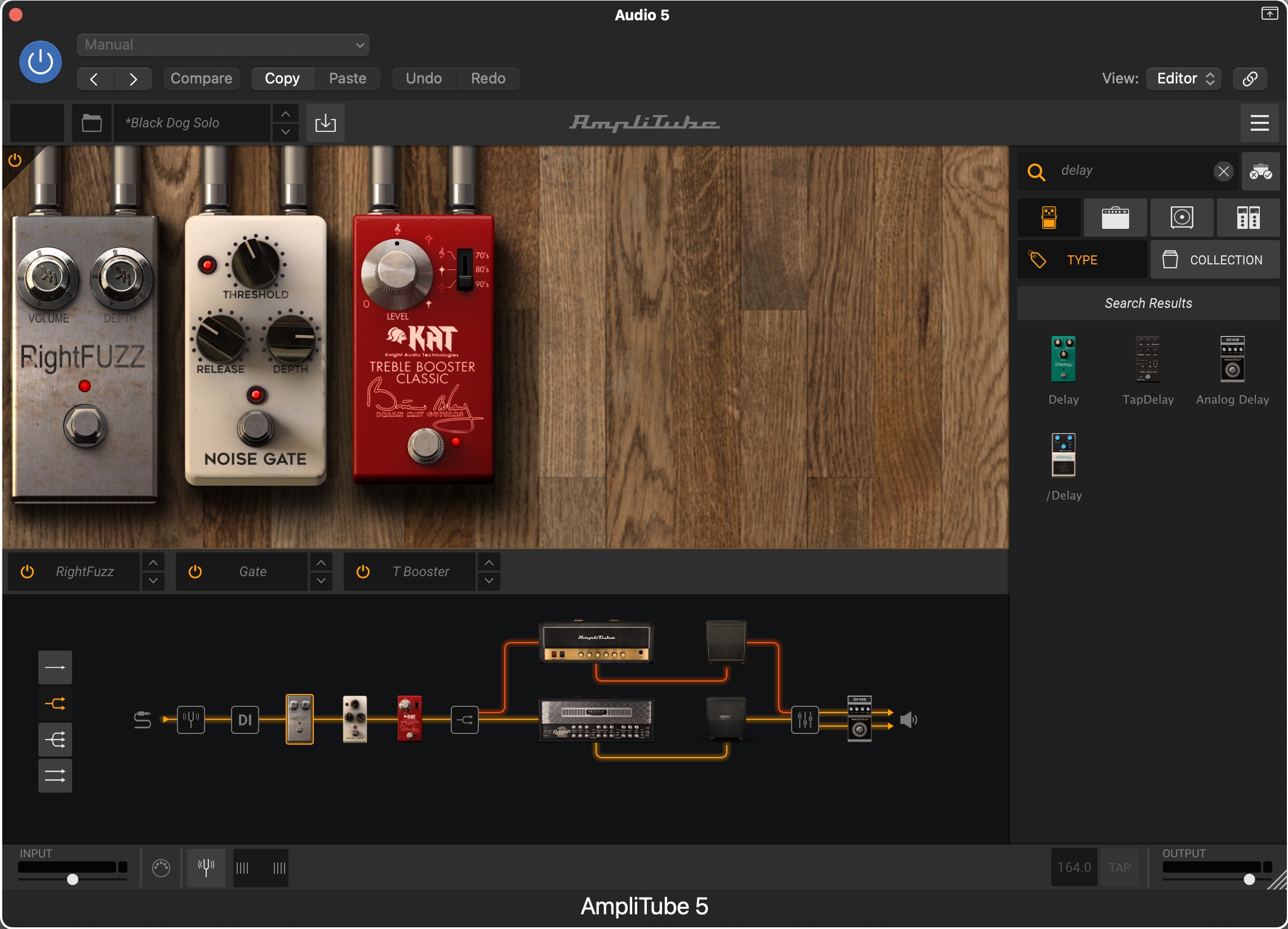1288x929 pixels.
Task: Select the tuner block in chain
Action: pos(191,720)
